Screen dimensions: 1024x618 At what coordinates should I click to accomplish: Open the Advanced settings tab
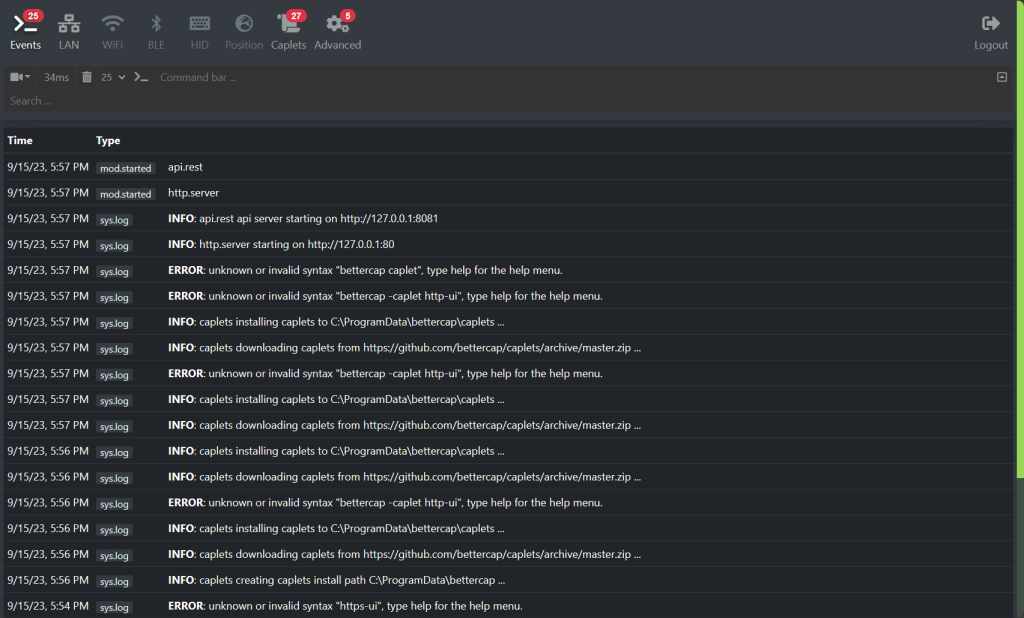coord(338,31)
